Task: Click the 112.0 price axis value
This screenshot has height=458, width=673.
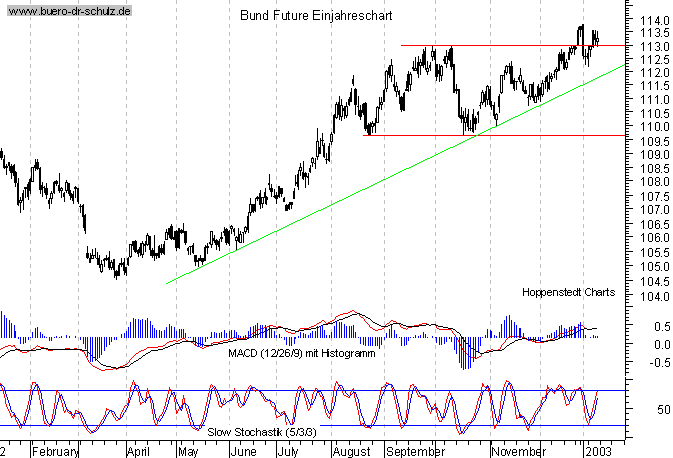Action: 655,73
